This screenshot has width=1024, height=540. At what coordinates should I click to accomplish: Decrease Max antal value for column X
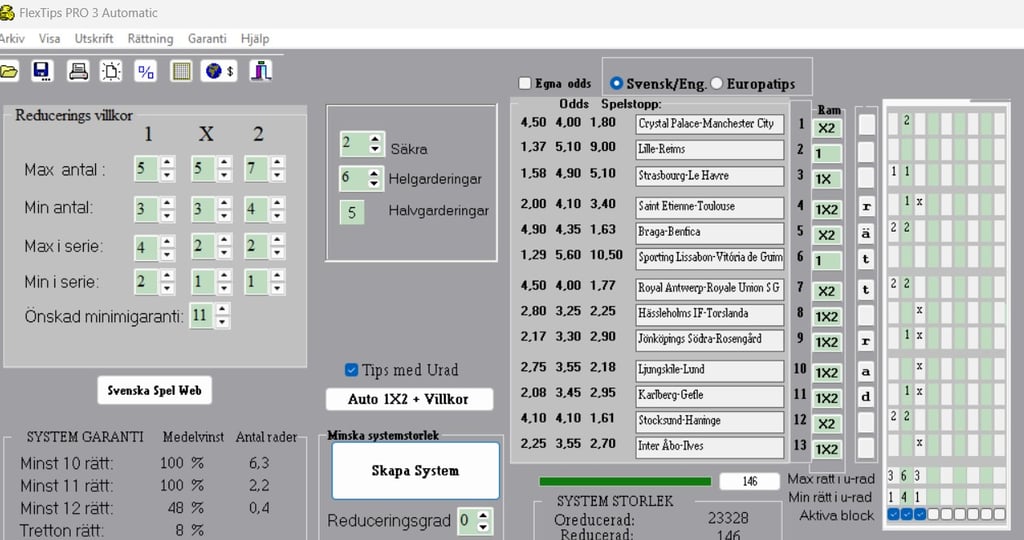[x=225, y=175]
